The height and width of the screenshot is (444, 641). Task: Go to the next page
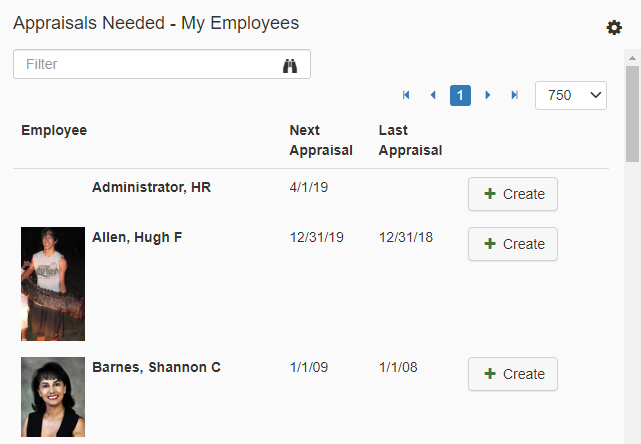coord(488,95)
